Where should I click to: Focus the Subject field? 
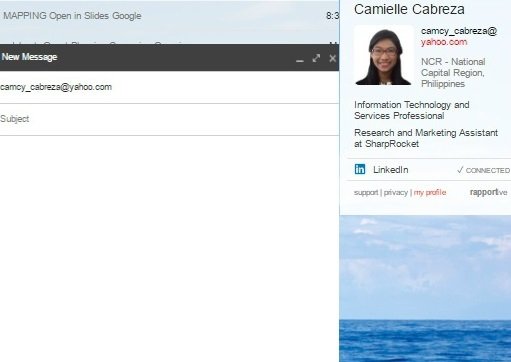pos(169,119)
